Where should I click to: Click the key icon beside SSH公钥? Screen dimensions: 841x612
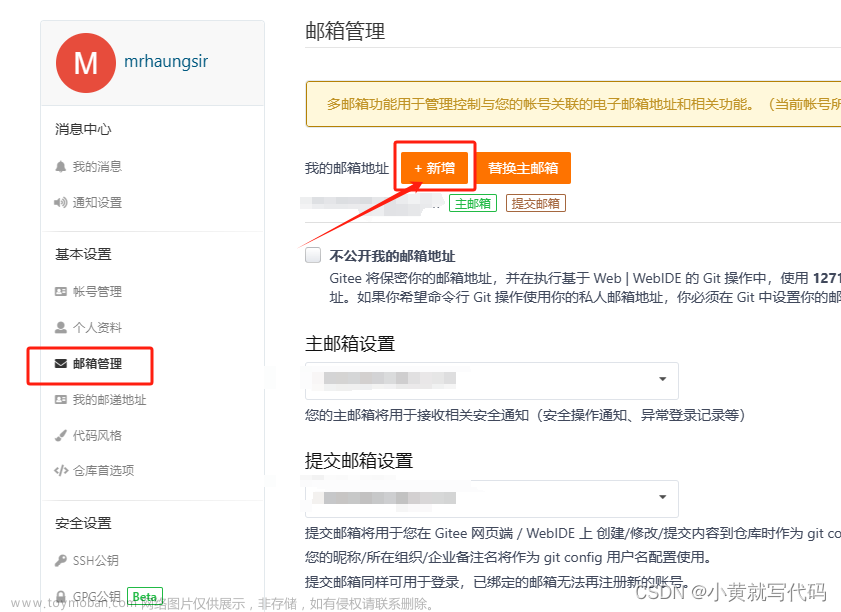(x=61, y=561)
